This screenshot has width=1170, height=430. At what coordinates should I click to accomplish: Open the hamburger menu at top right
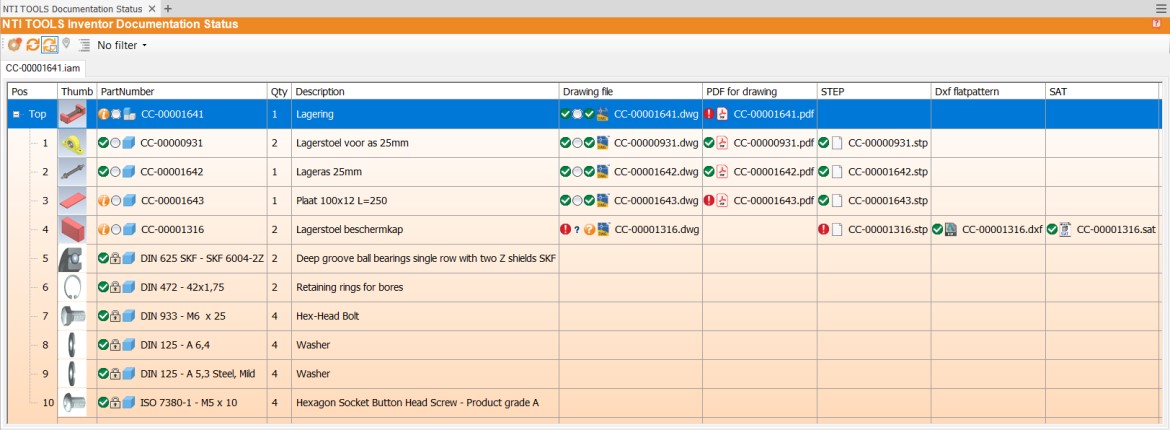pos(1160,8)
